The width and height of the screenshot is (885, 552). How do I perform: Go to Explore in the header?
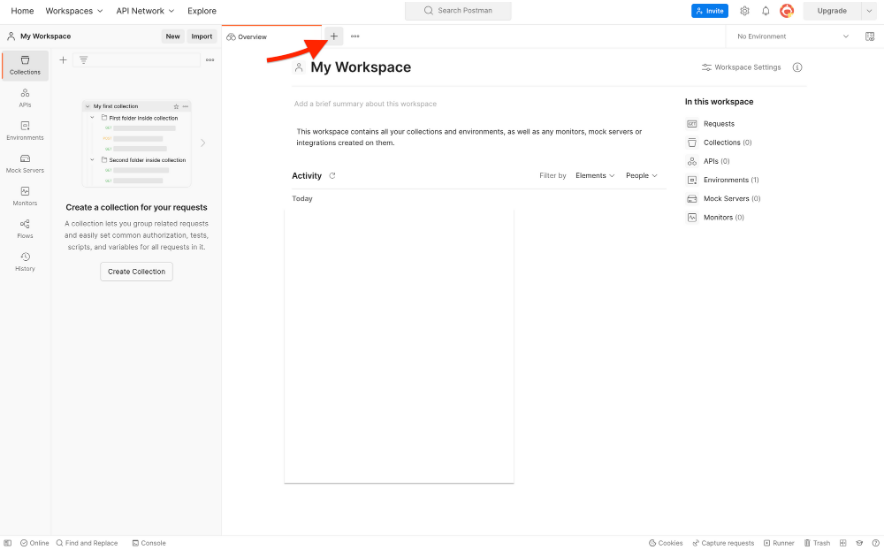tap(201, 11)
